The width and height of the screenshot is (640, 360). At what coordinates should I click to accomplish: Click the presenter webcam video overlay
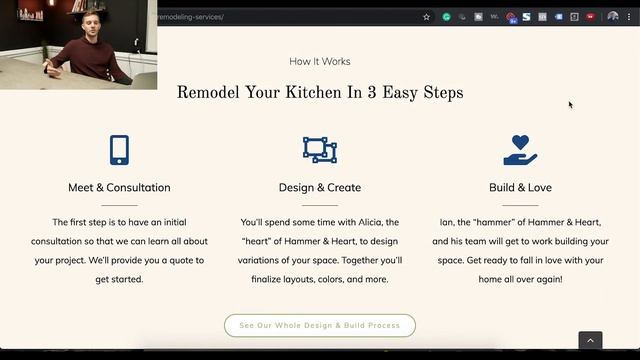tap(78, 44)
